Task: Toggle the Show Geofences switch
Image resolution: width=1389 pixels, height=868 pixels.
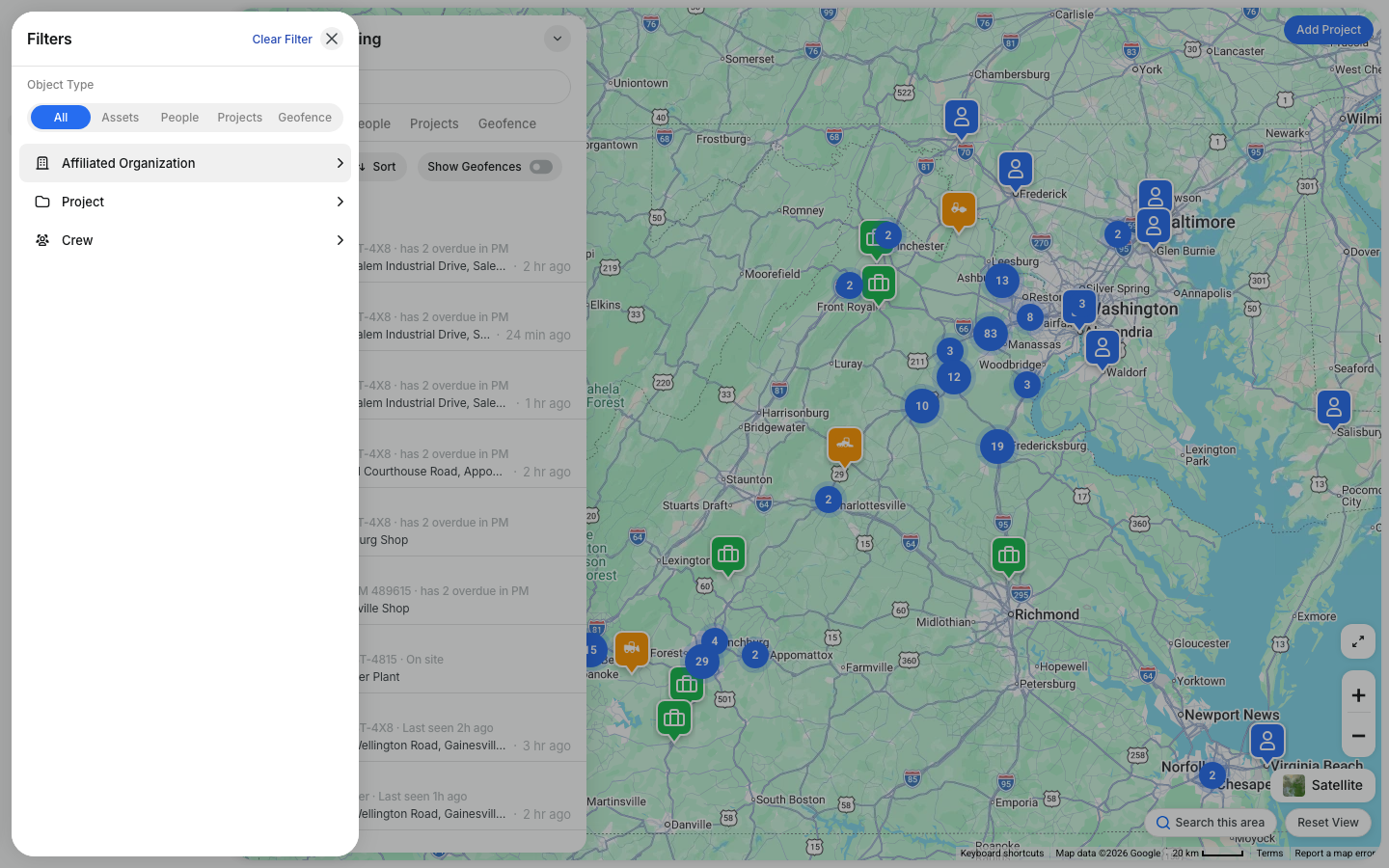Action: 541,167
